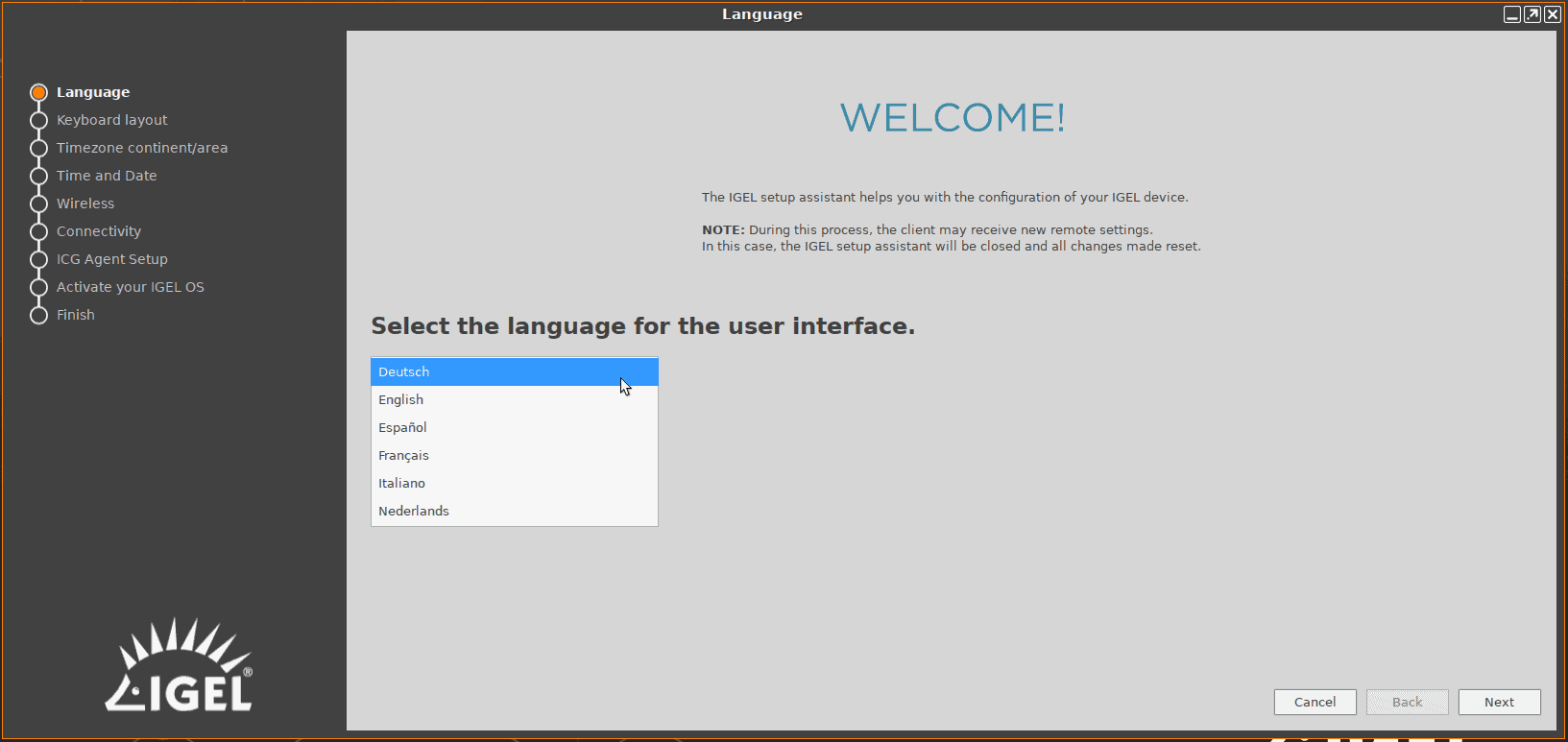Image resolution: width=1568 pixels, height=742 pixels.
Task: Click the Keyboard layout step circle
Action: (x=38, y=121)
